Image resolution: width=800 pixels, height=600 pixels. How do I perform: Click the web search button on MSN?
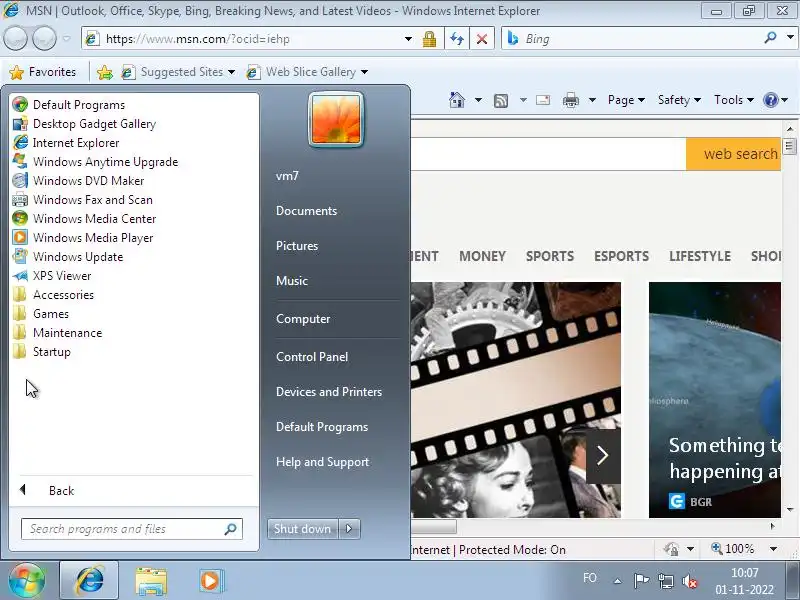[734, 154]
